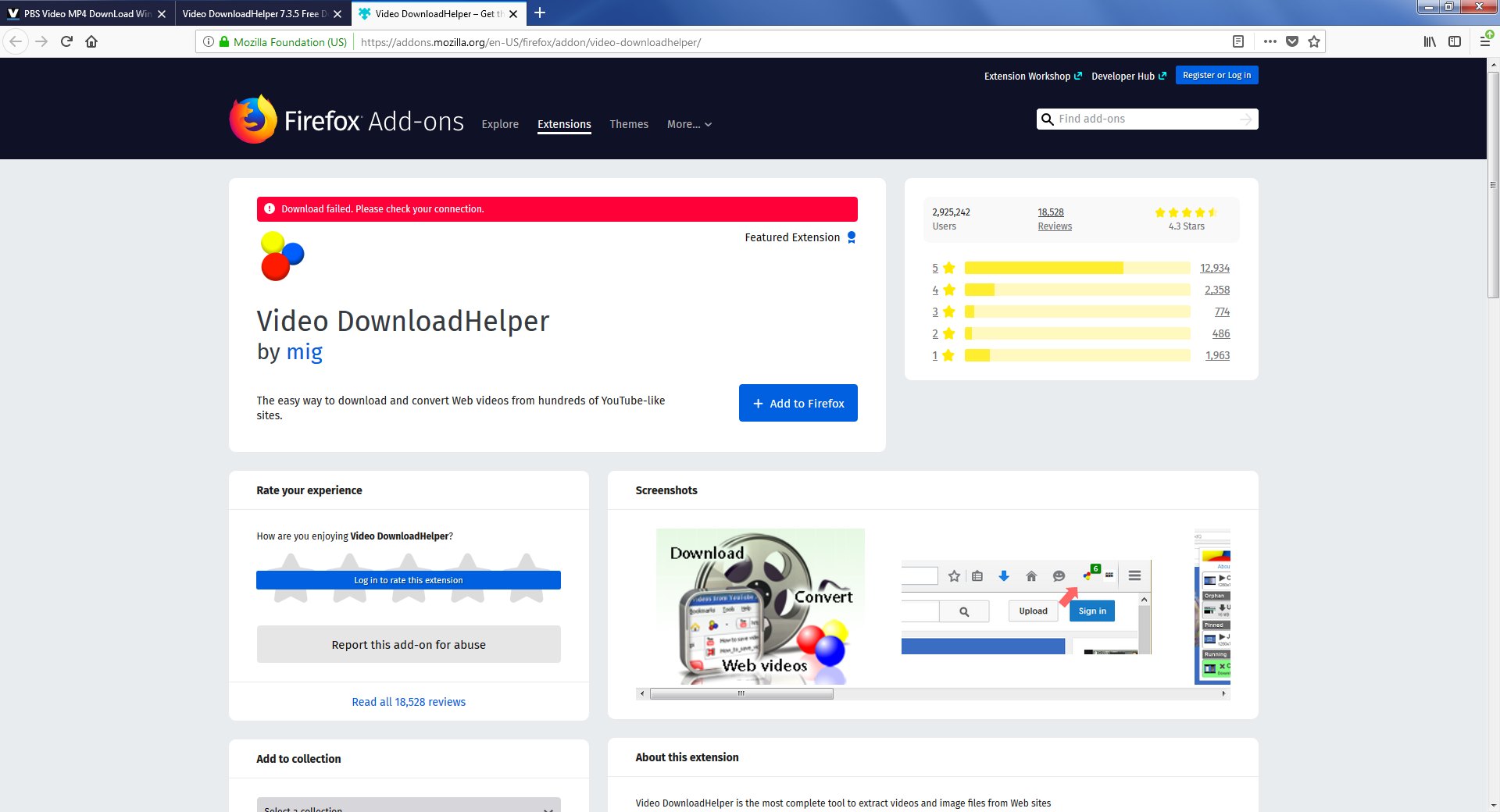Click the Video DownloadHelper colored balls icon
This screenshot has width=1500, height=812.
point(282,256)
